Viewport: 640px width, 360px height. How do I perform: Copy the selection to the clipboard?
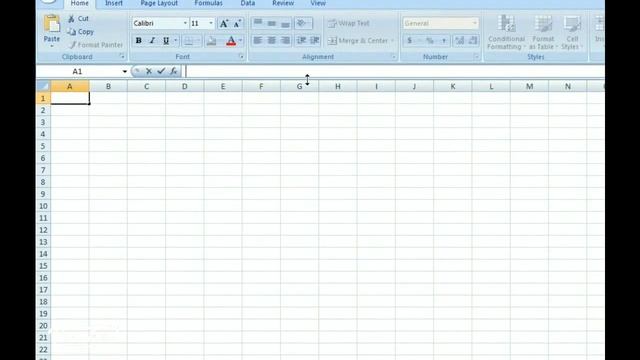(80, 32)
